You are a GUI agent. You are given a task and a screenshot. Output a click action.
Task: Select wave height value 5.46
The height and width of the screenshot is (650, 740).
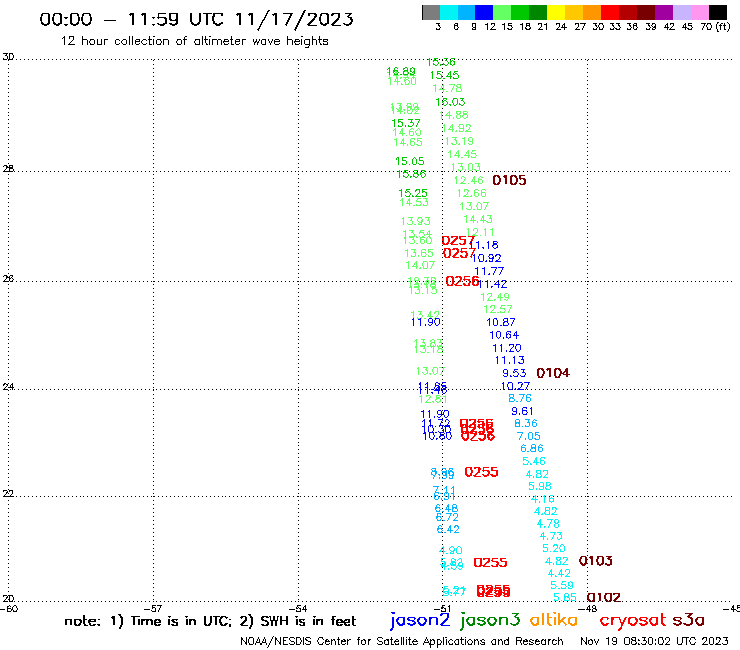tap(534, 461)
